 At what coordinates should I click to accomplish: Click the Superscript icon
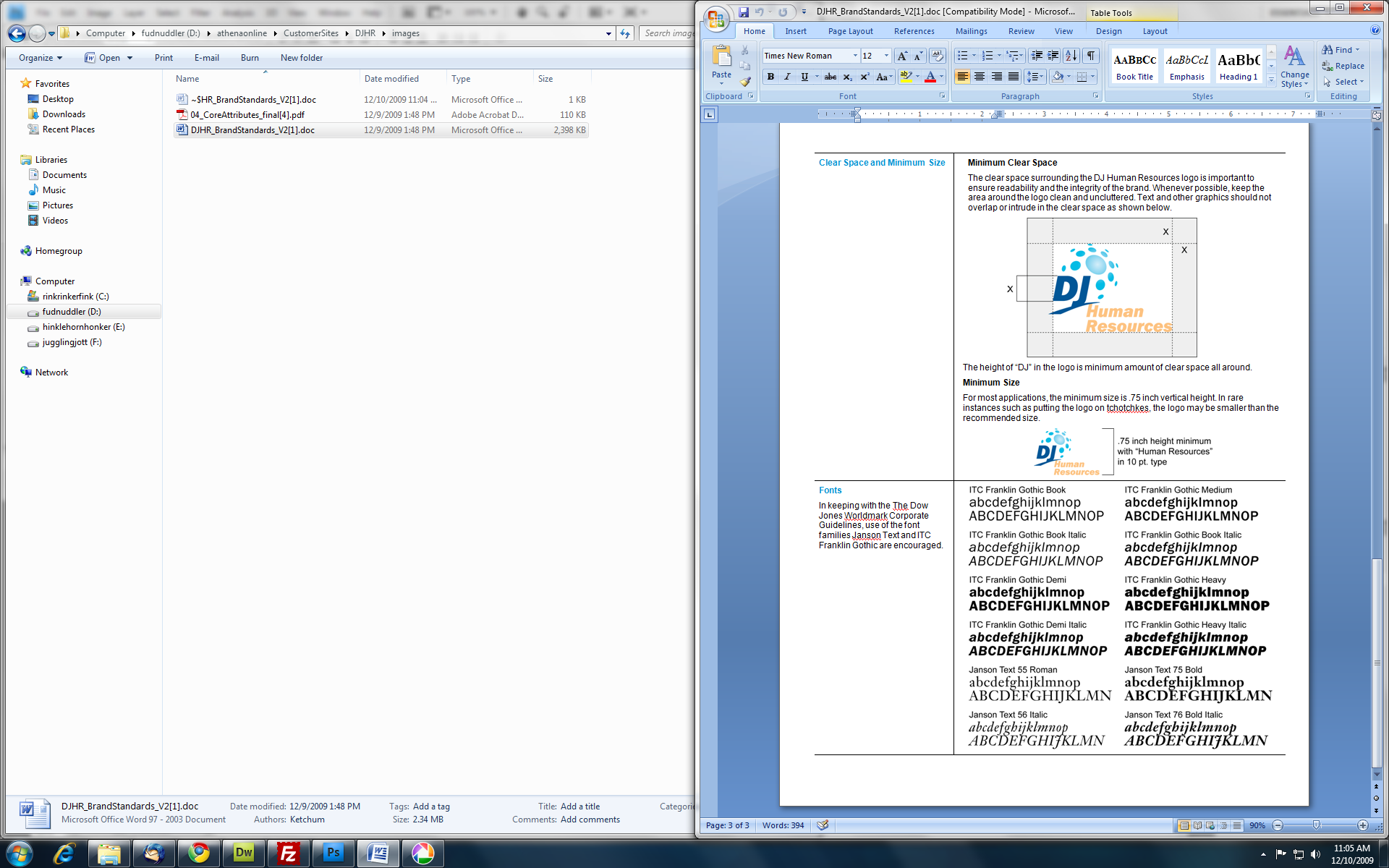pos(865,77)
